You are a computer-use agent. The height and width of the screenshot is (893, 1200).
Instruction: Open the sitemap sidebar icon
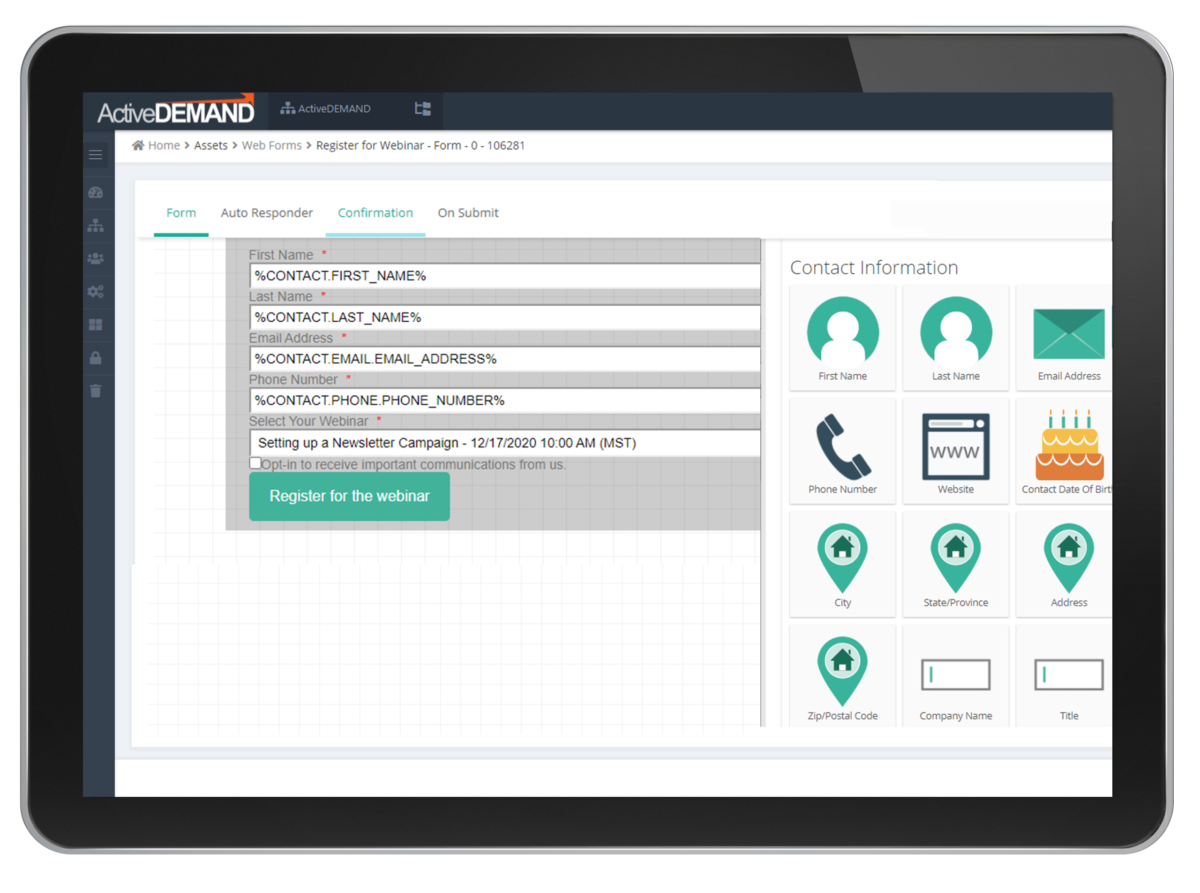point(96,226)
